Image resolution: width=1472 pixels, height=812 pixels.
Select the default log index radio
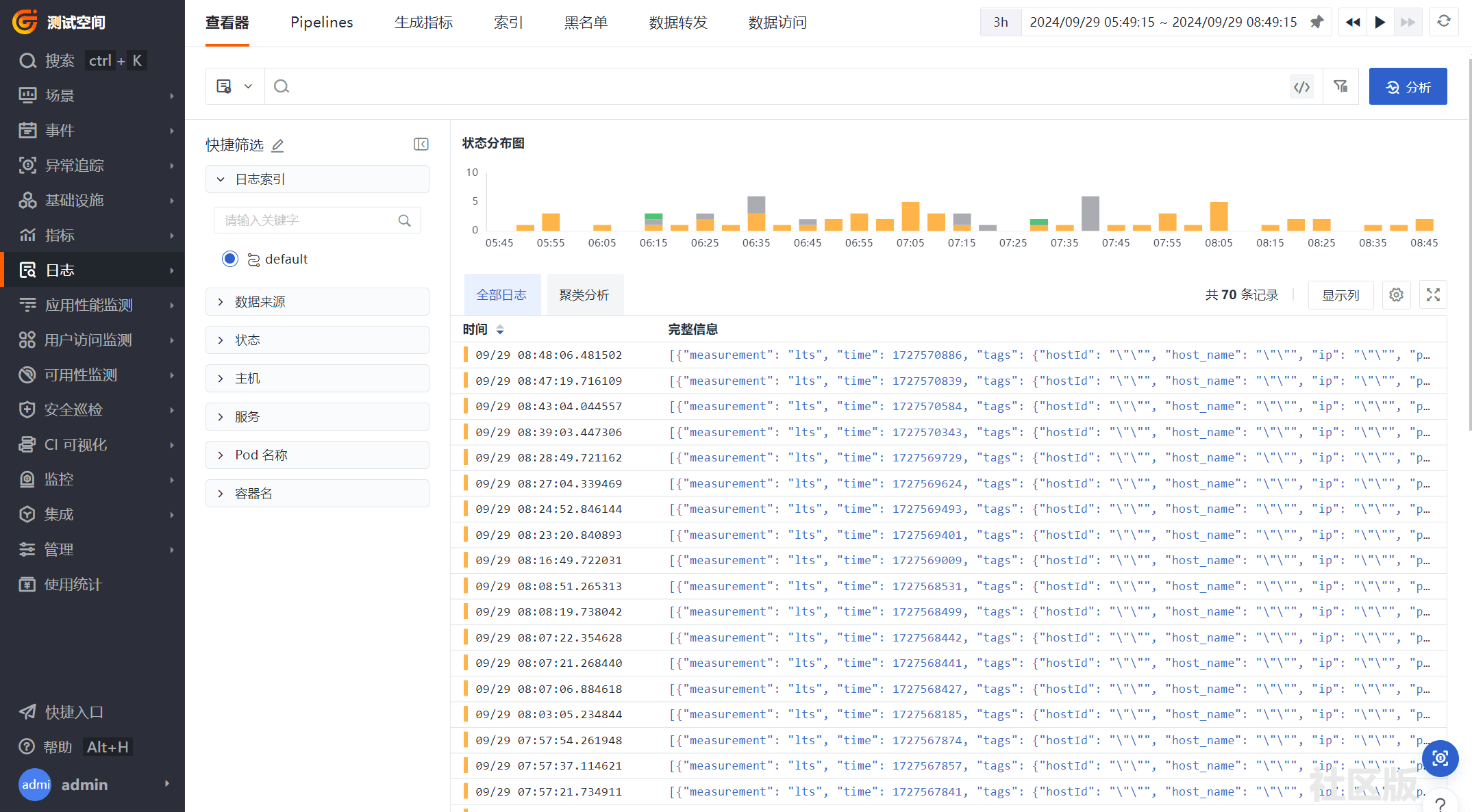[x=230, y=259]
